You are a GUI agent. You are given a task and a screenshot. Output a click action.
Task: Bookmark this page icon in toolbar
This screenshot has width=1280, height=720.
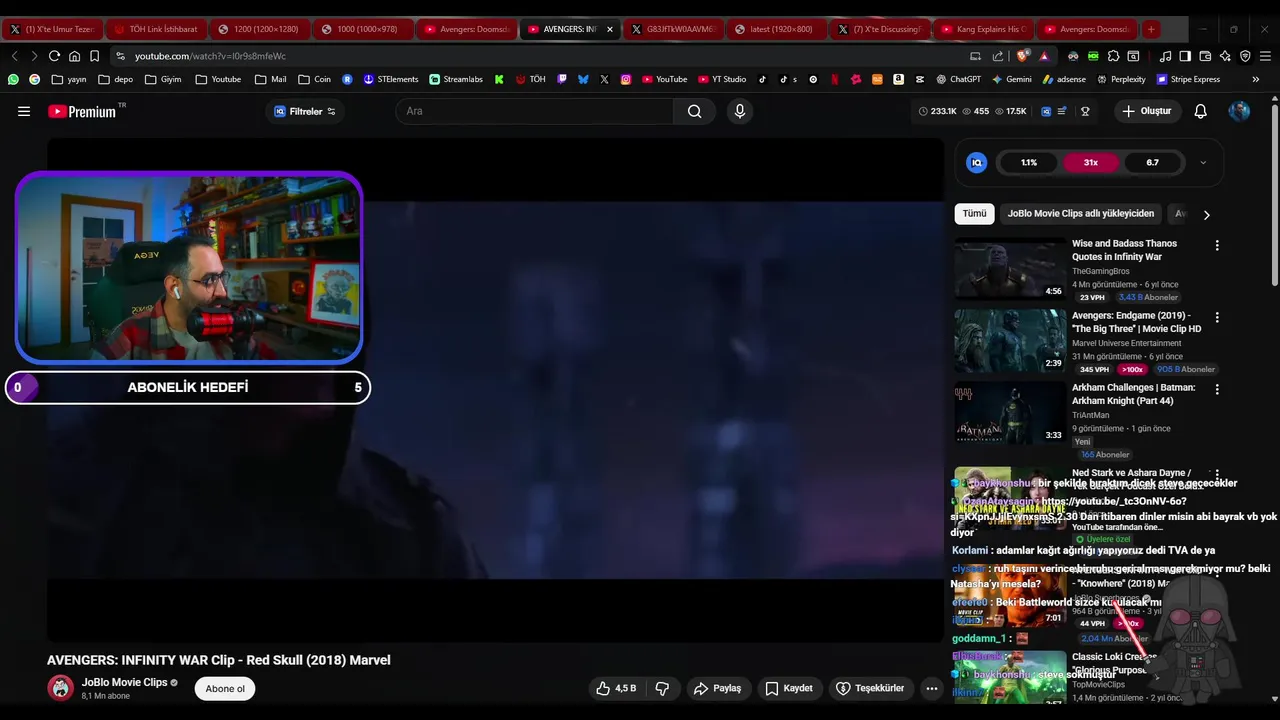[94, 56]
